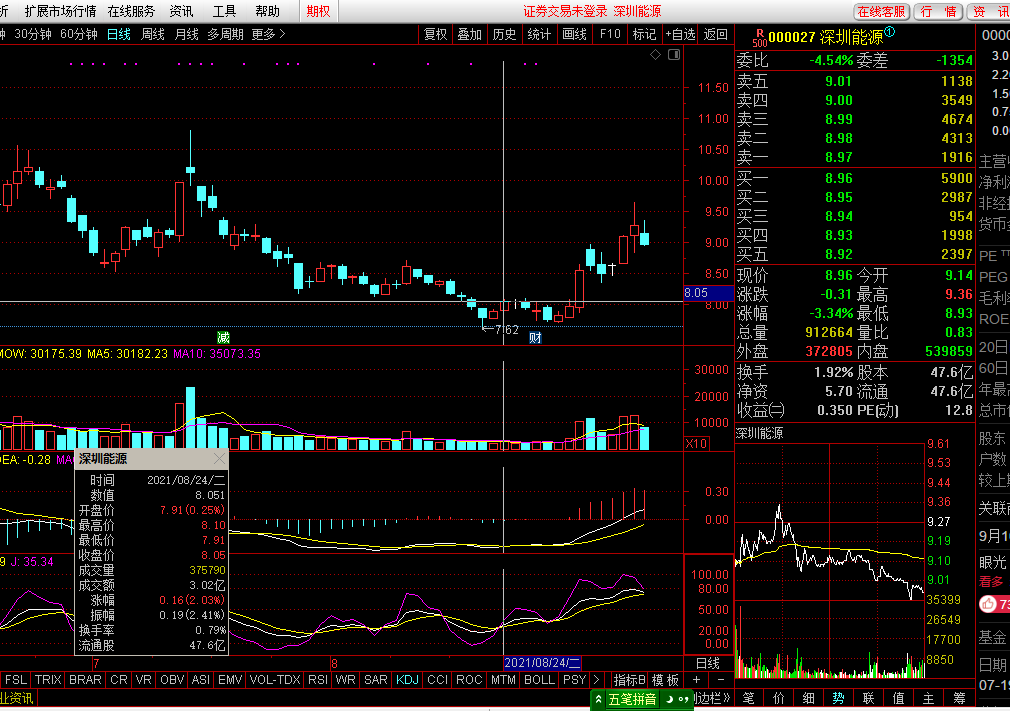Open the 多周期 view
This screenshot has width=1010, height=711.
225,34
